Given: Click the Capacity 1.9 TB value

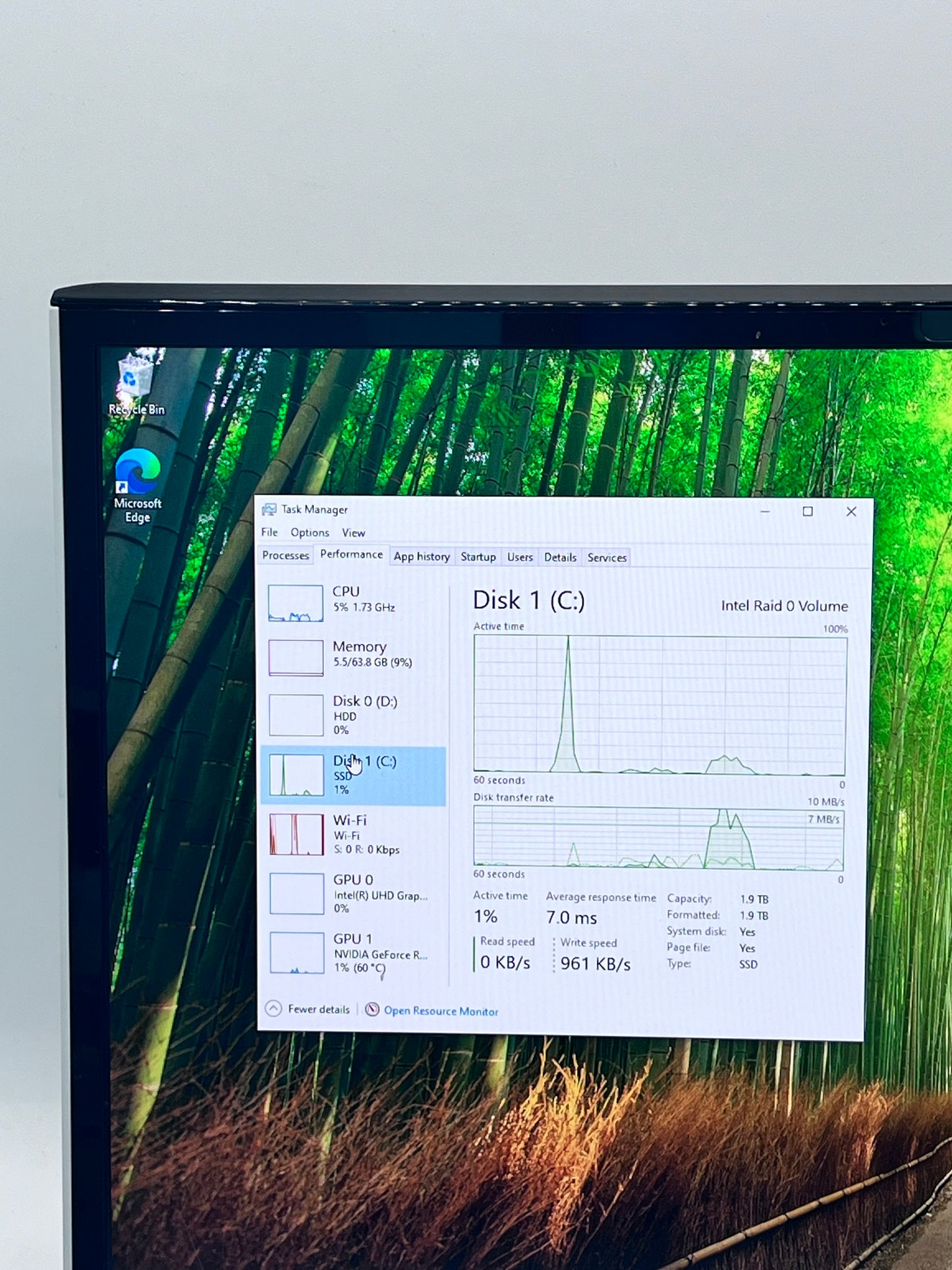Looking at the screenshot, I should tap(754, 899).
